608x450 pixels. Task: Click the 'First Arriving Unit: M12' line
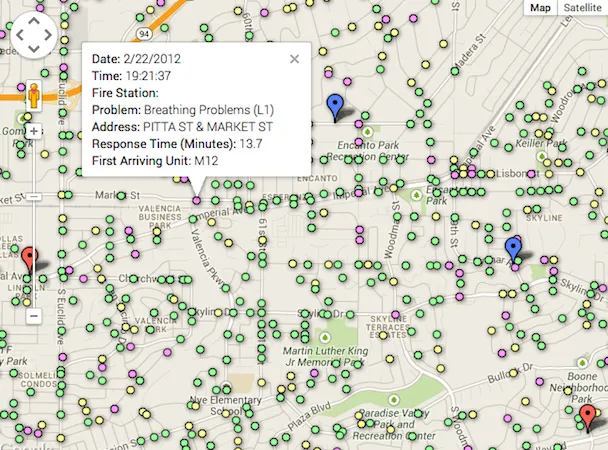[x=155, y=160]
